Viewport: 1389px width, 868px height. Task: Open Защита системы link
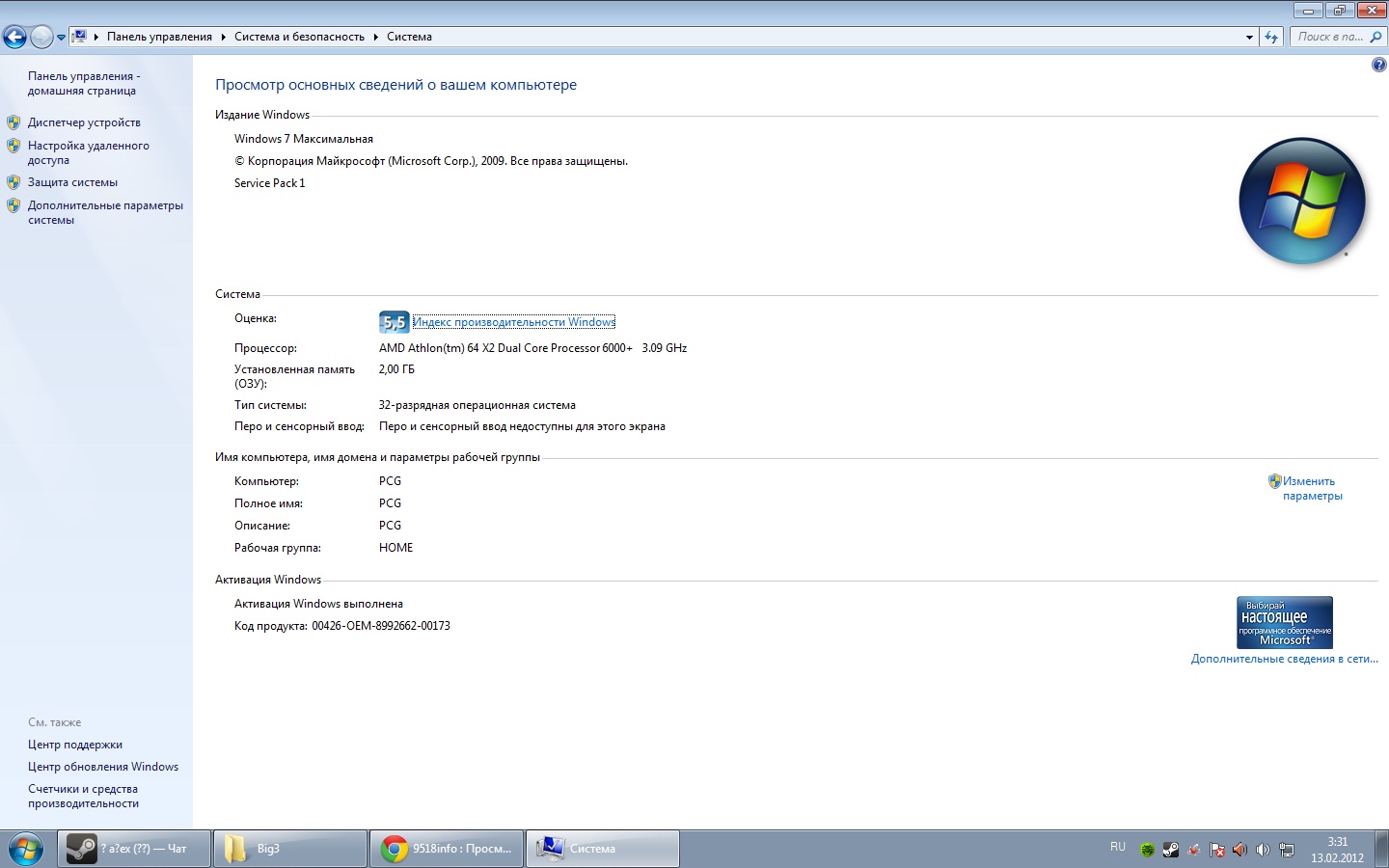(x=72, y=182)
